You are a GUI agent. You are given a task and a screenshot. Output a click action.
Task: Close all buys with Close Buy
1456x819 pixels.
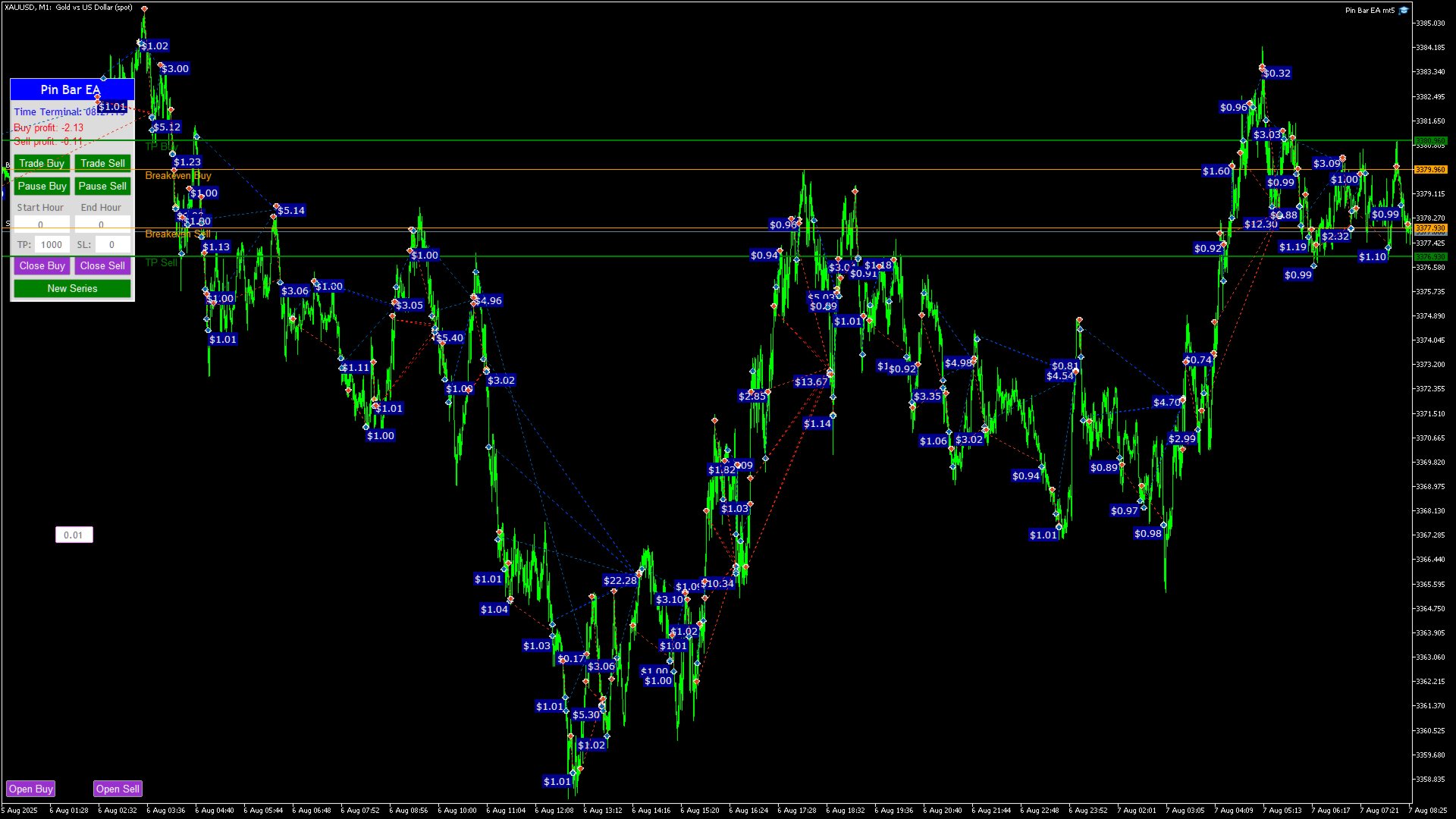[42, 265]
